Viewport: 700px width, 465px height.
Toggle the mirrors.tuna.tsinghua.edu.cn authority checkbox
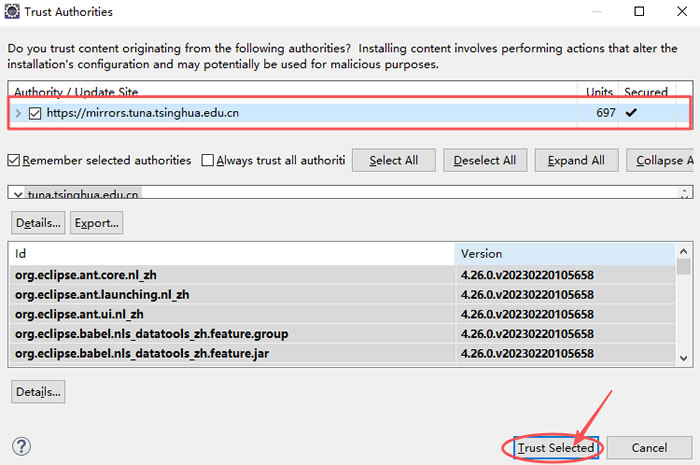pyautogui.click(x=35, y=113)
